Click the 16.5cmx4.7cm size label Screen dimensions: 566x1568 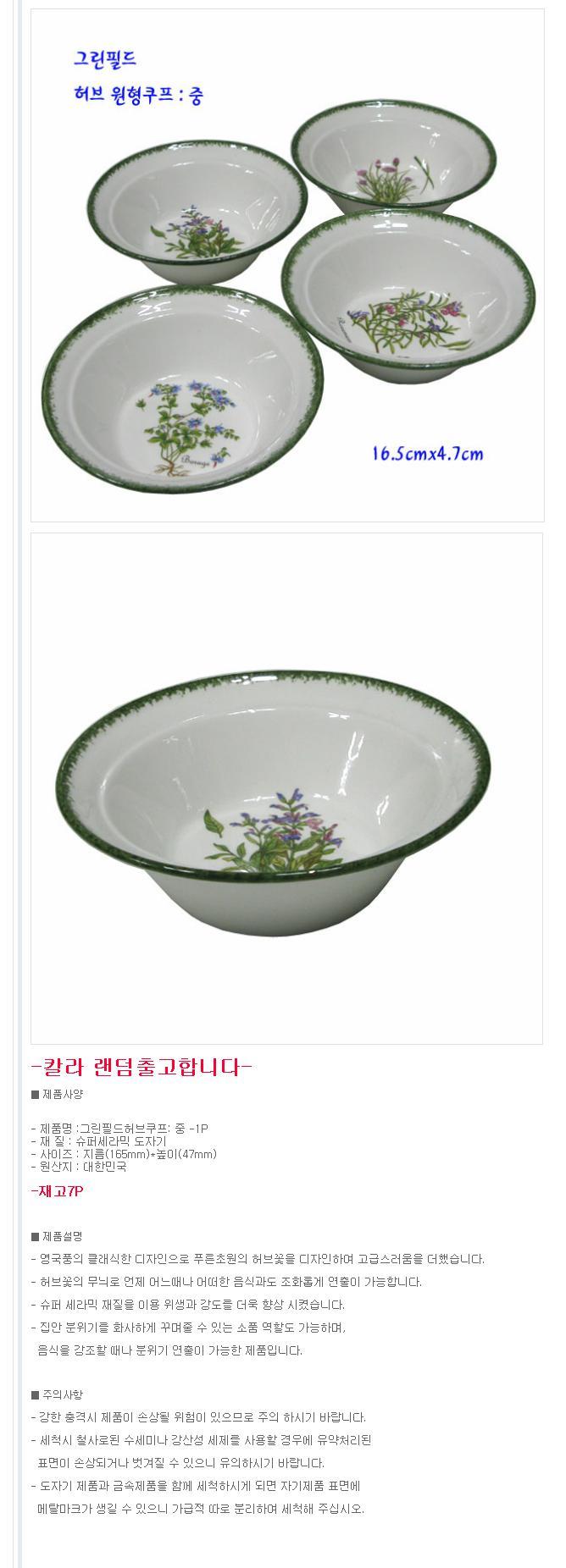(428, 454)
